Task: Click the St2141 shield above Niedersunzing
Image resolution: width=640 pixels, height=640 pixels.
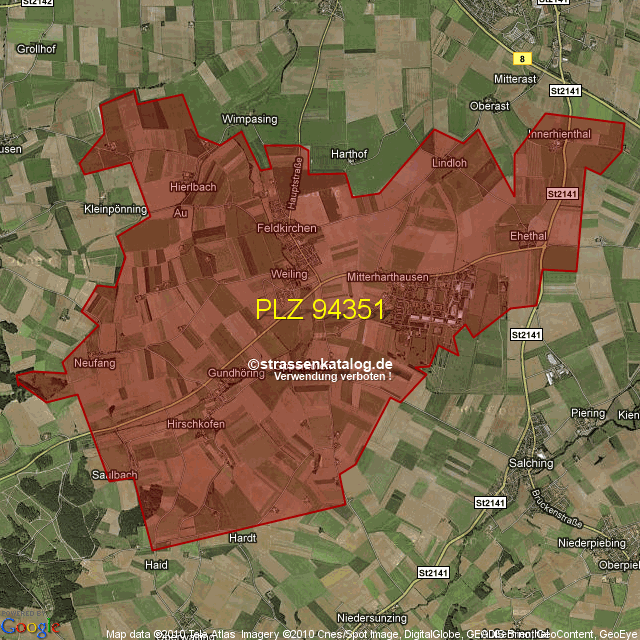Action: [x=434, y=573]
